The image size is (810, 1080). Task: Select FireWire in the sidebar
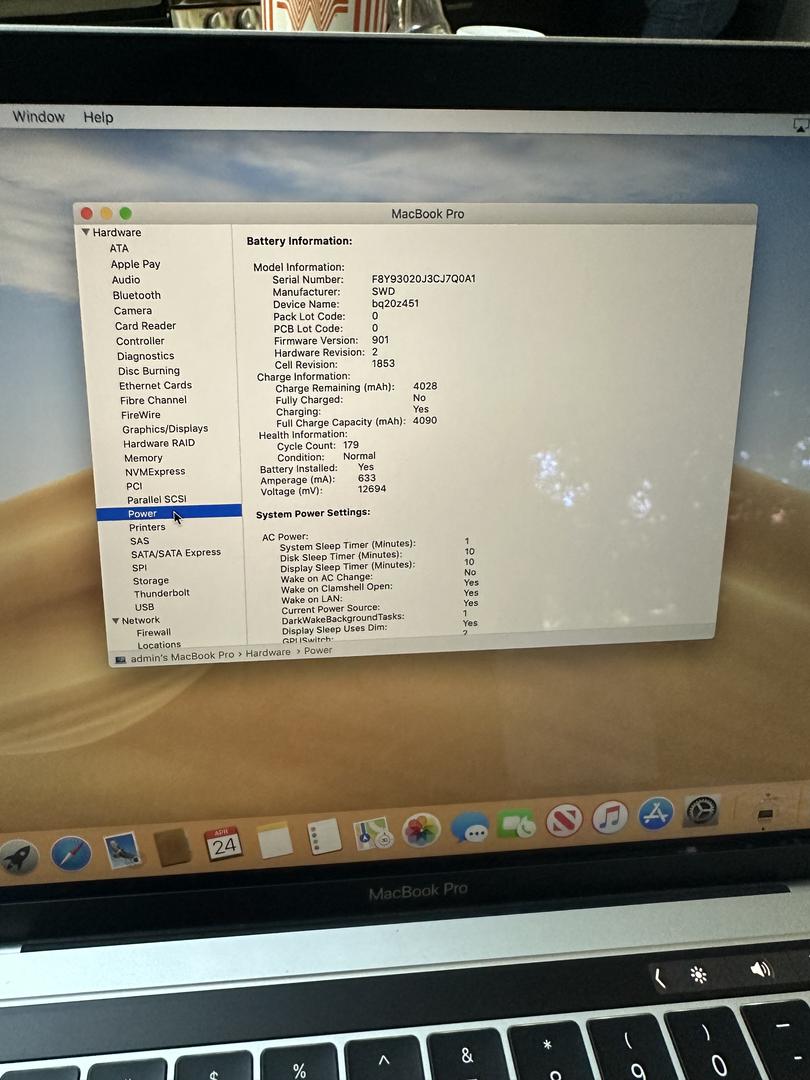tap(141, 415)
